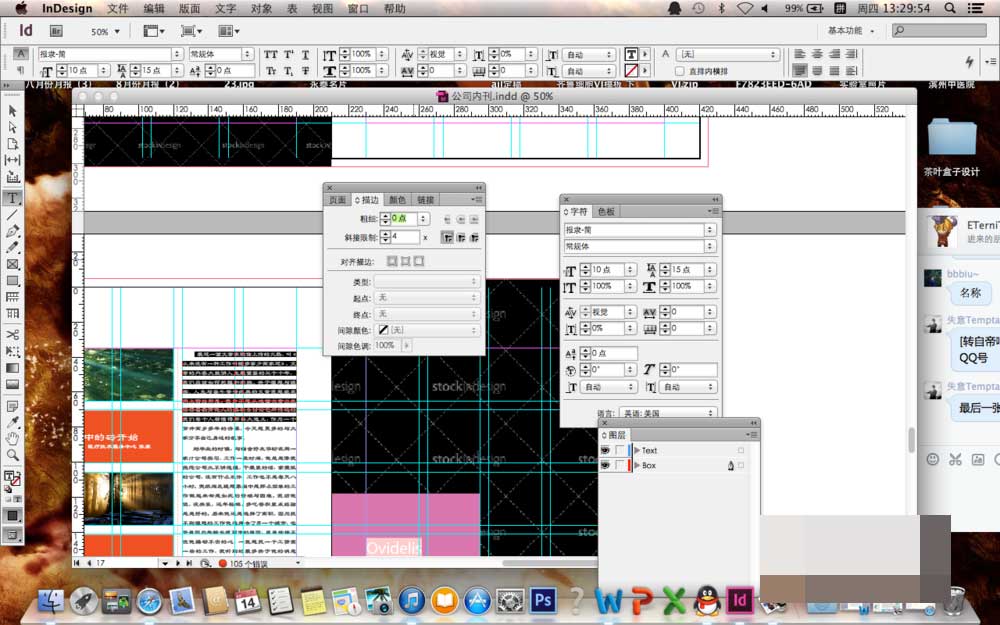1000x625 pixels.
Task: Switch to the 颜色 panel tab
Action: tap(398, 200)
